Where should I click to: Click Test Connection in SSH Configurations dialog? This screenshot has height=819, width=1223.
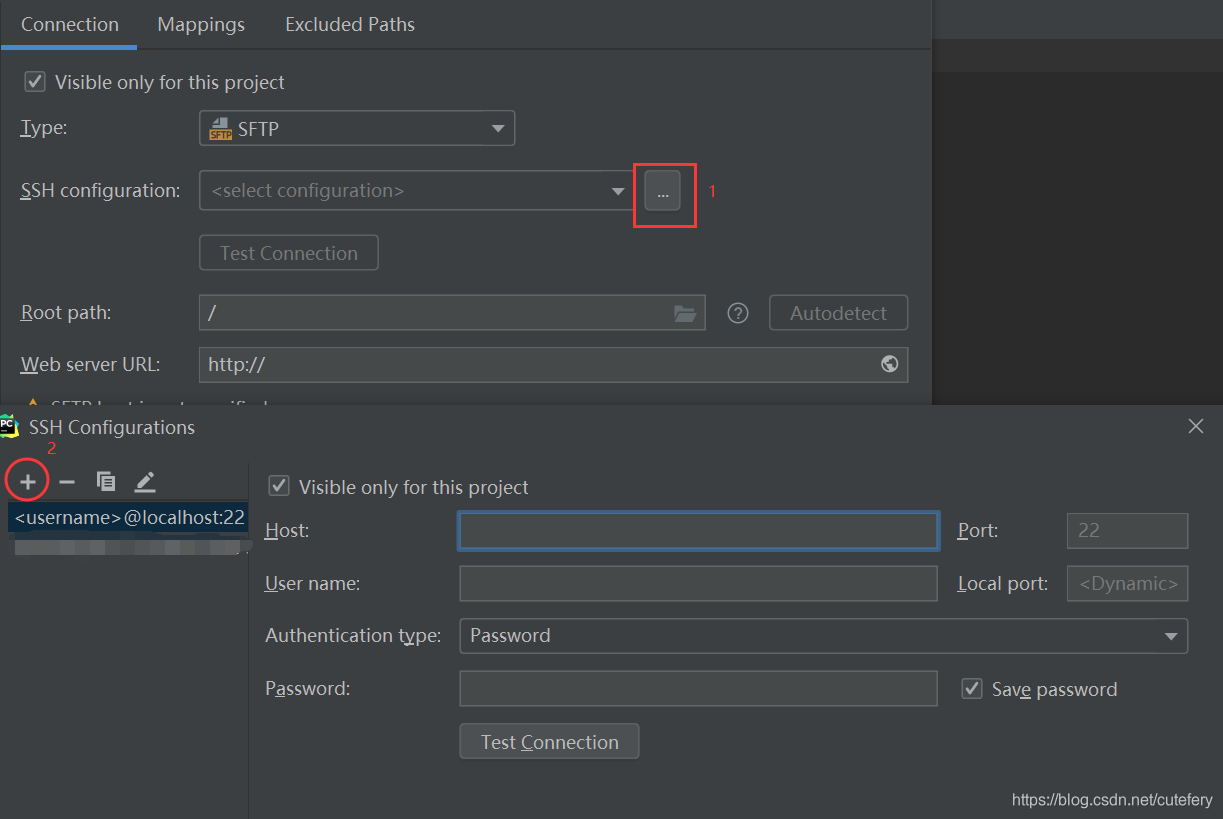click(549, 742)
